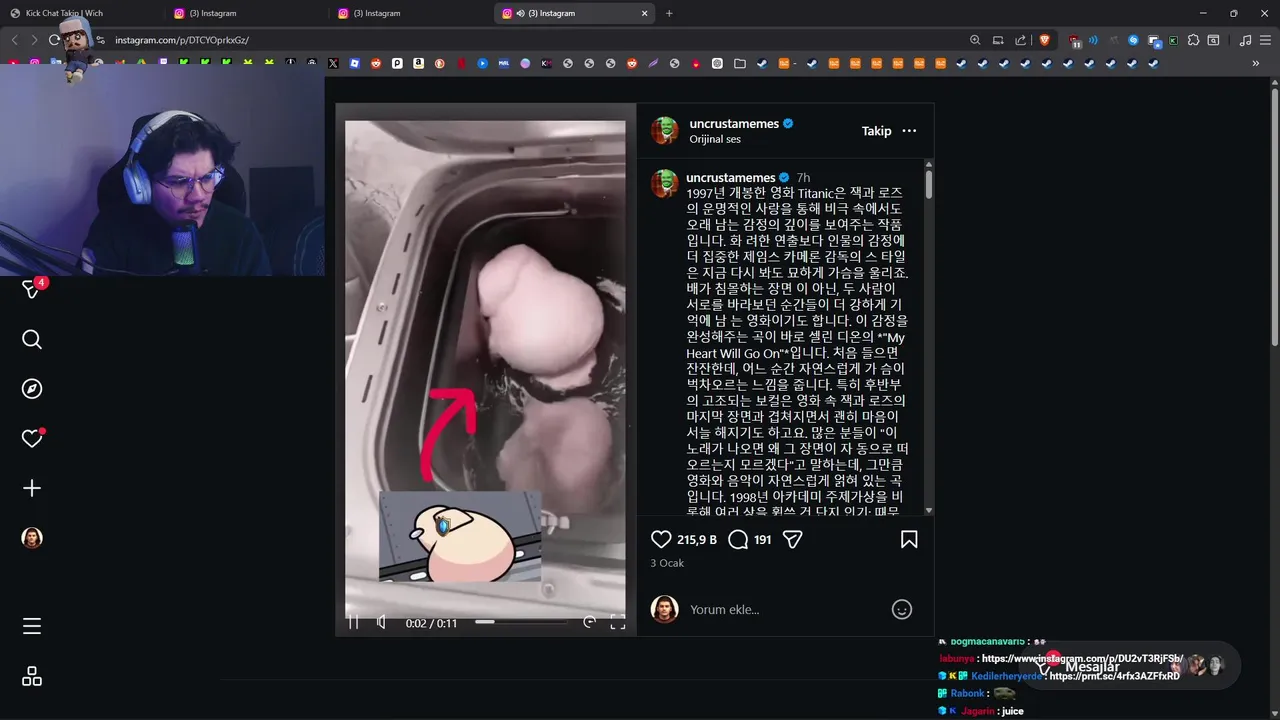
Task: Open Instagram search in the left sidebar
Action: (32, 340)
